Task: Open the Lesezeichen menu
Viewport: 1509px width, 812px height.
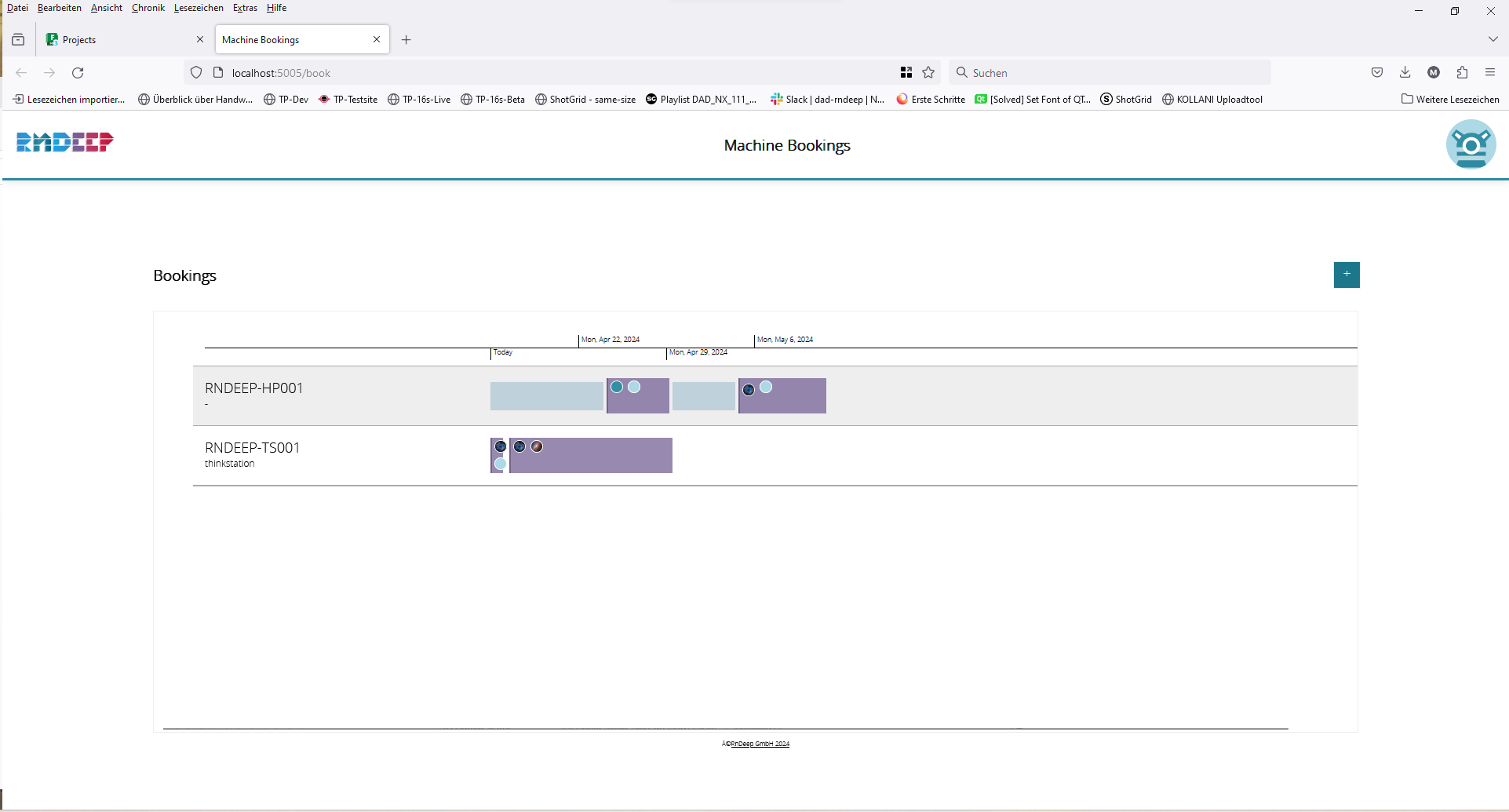Action: pos(199,8)
